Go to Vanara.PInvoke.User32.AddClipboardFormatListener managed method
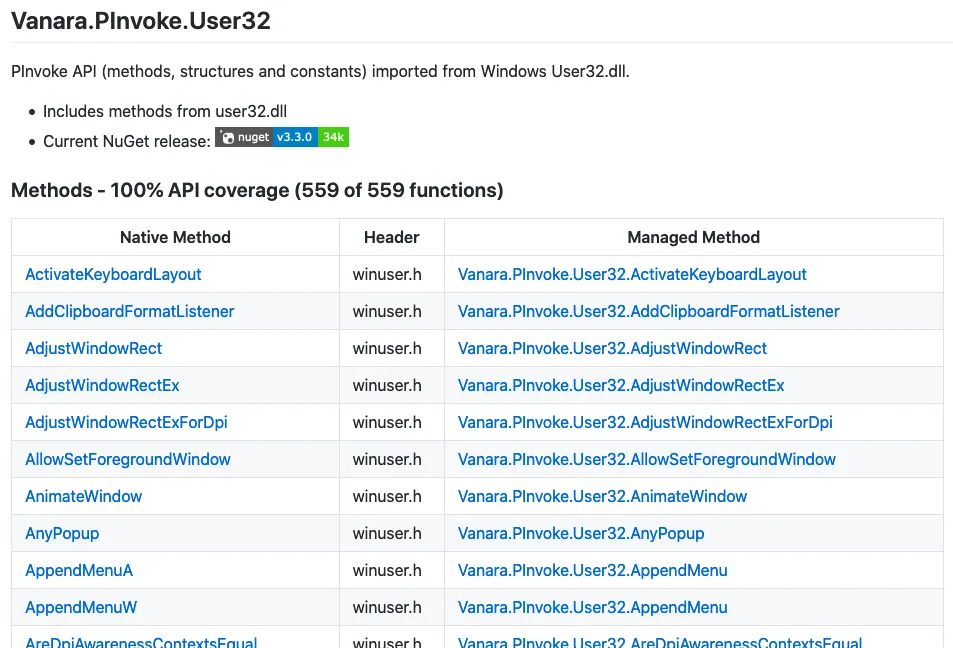 click(x=648, y=311)
